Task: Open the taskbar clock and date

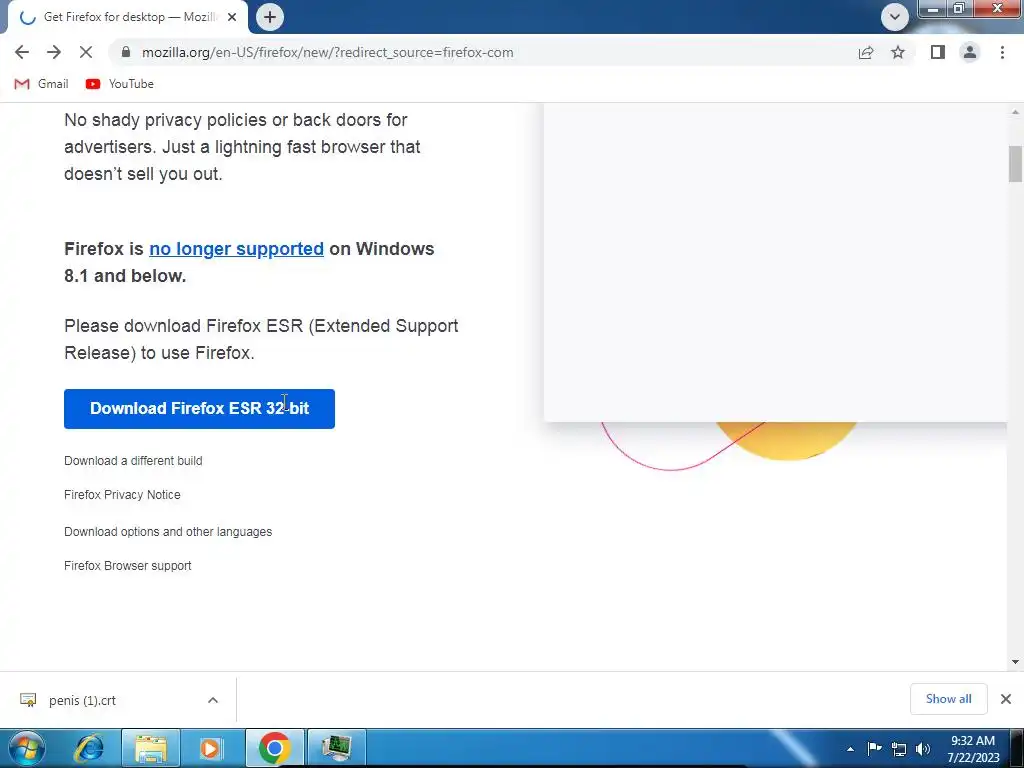Action: (973, 749)
